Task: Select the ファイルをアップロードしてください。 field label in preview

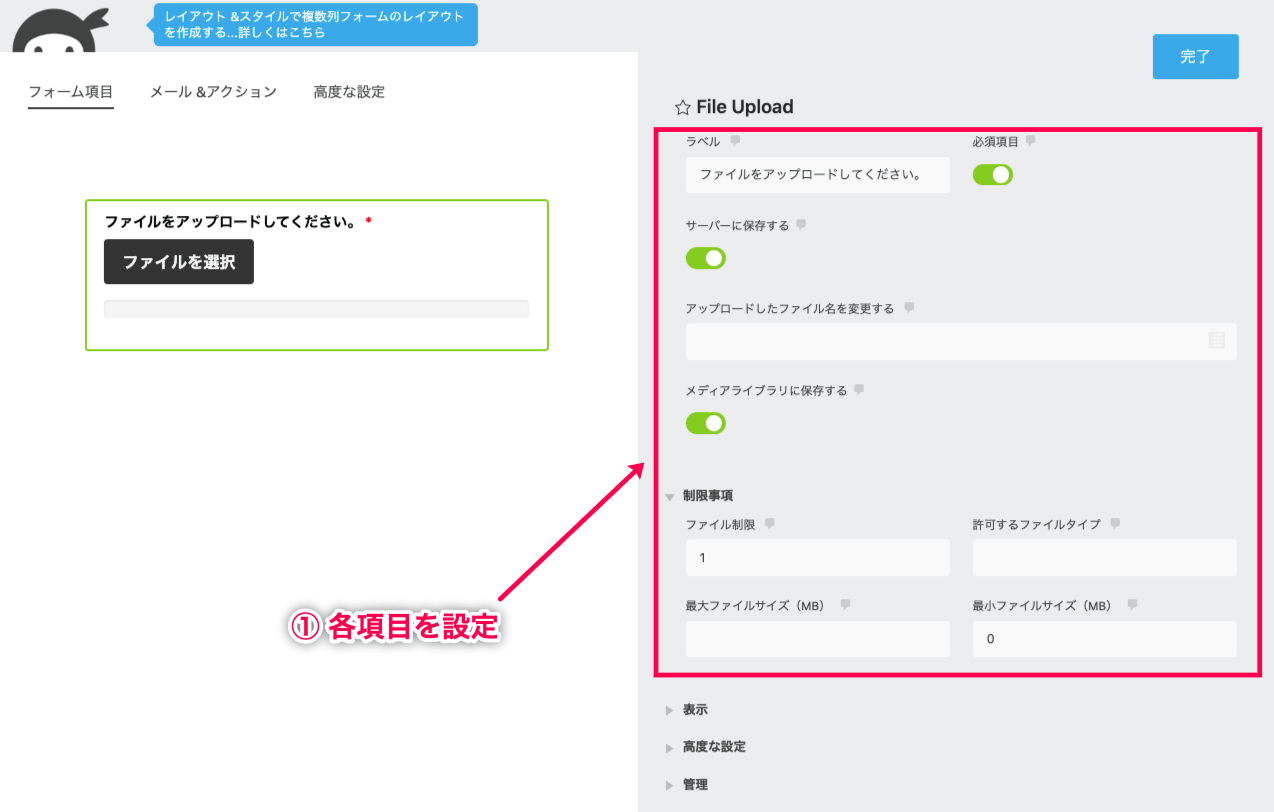Action: pos(231,221)
